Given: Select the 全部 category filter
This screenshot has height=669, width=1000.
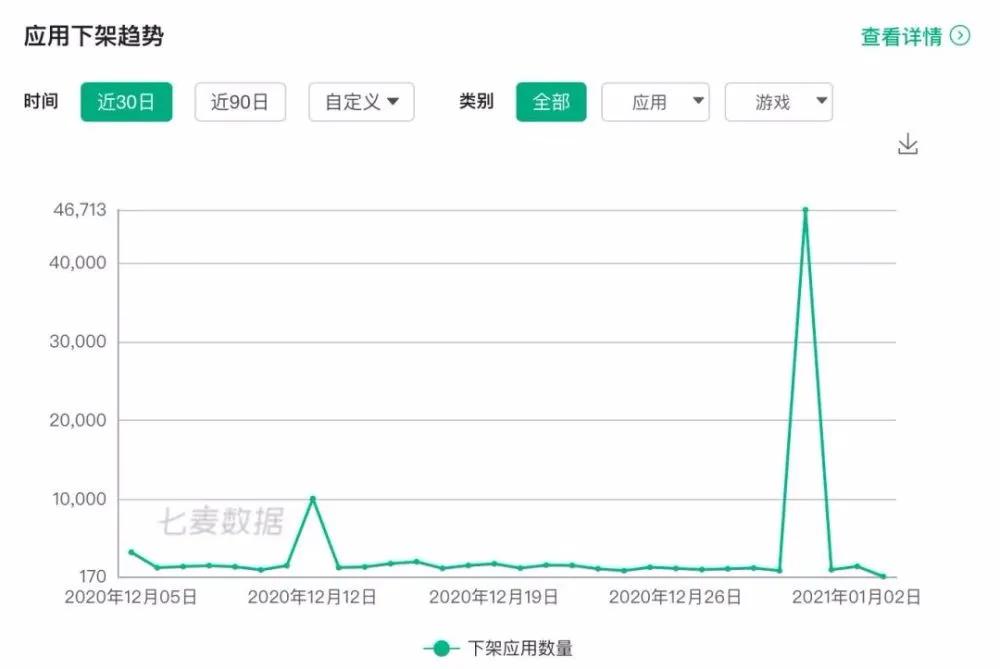Looking at the screenshot, I should [552, 101].
